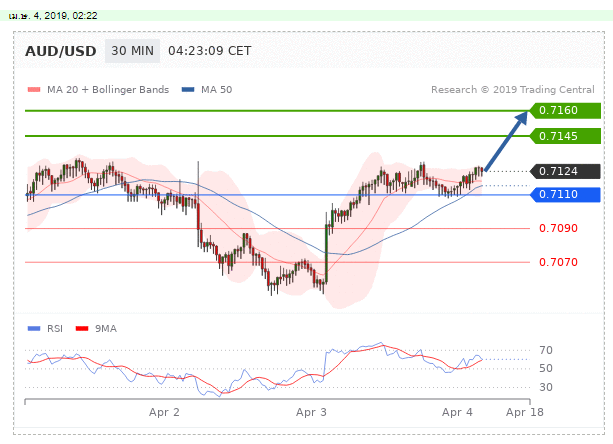Click the 30 MIN timeframe button

pyautogui.click(x=132, y=51)
